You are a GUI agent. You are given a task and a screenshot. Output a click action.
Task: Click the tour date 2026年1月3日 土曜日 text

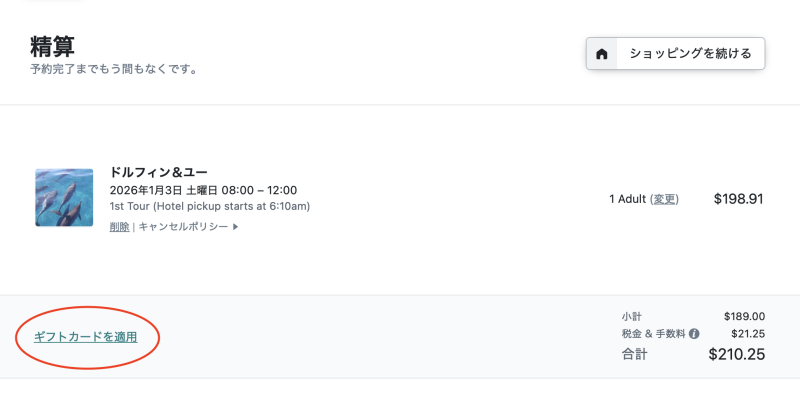click(203, 190)
